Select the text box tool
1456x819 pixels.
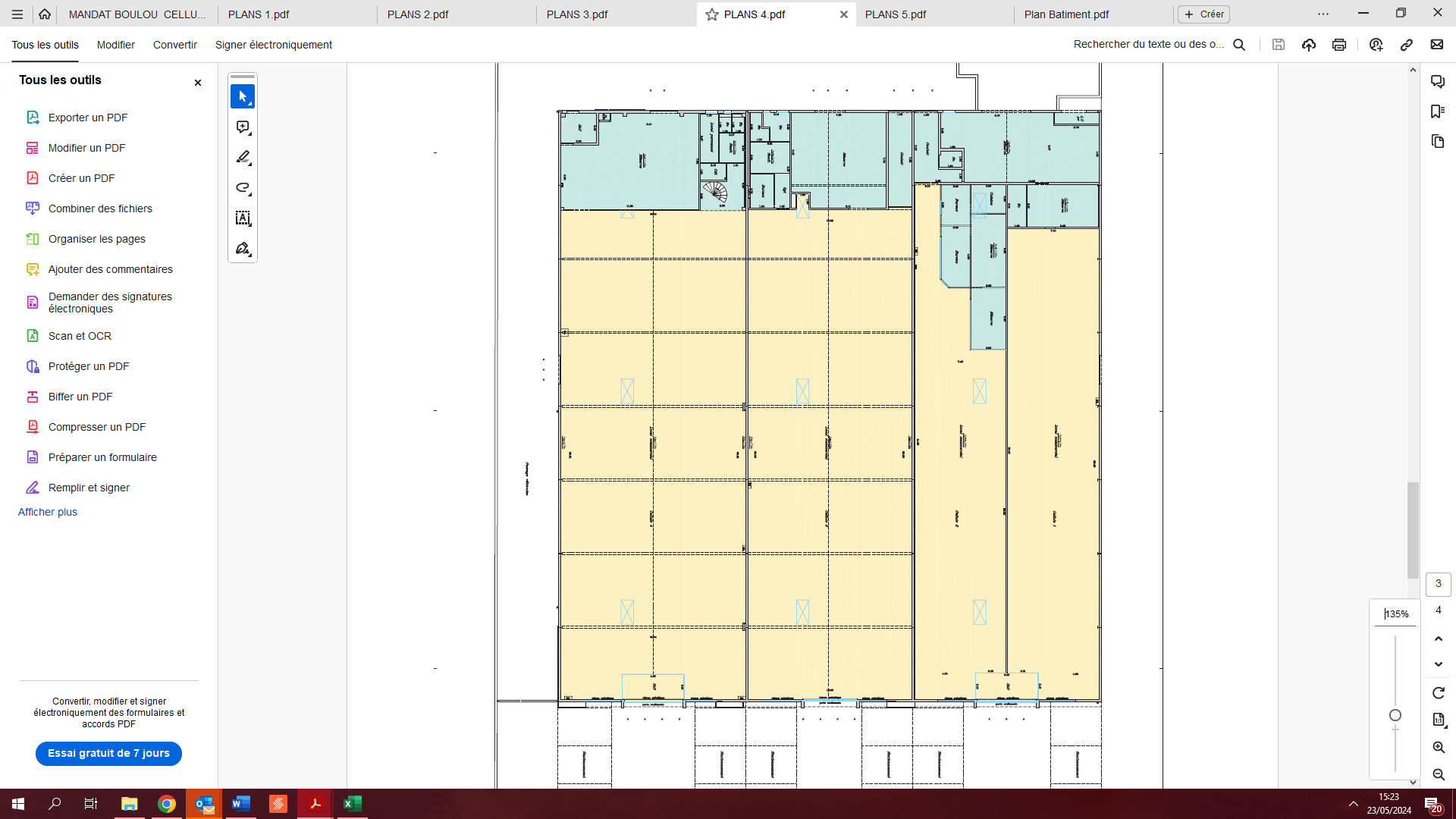[243, 218]
